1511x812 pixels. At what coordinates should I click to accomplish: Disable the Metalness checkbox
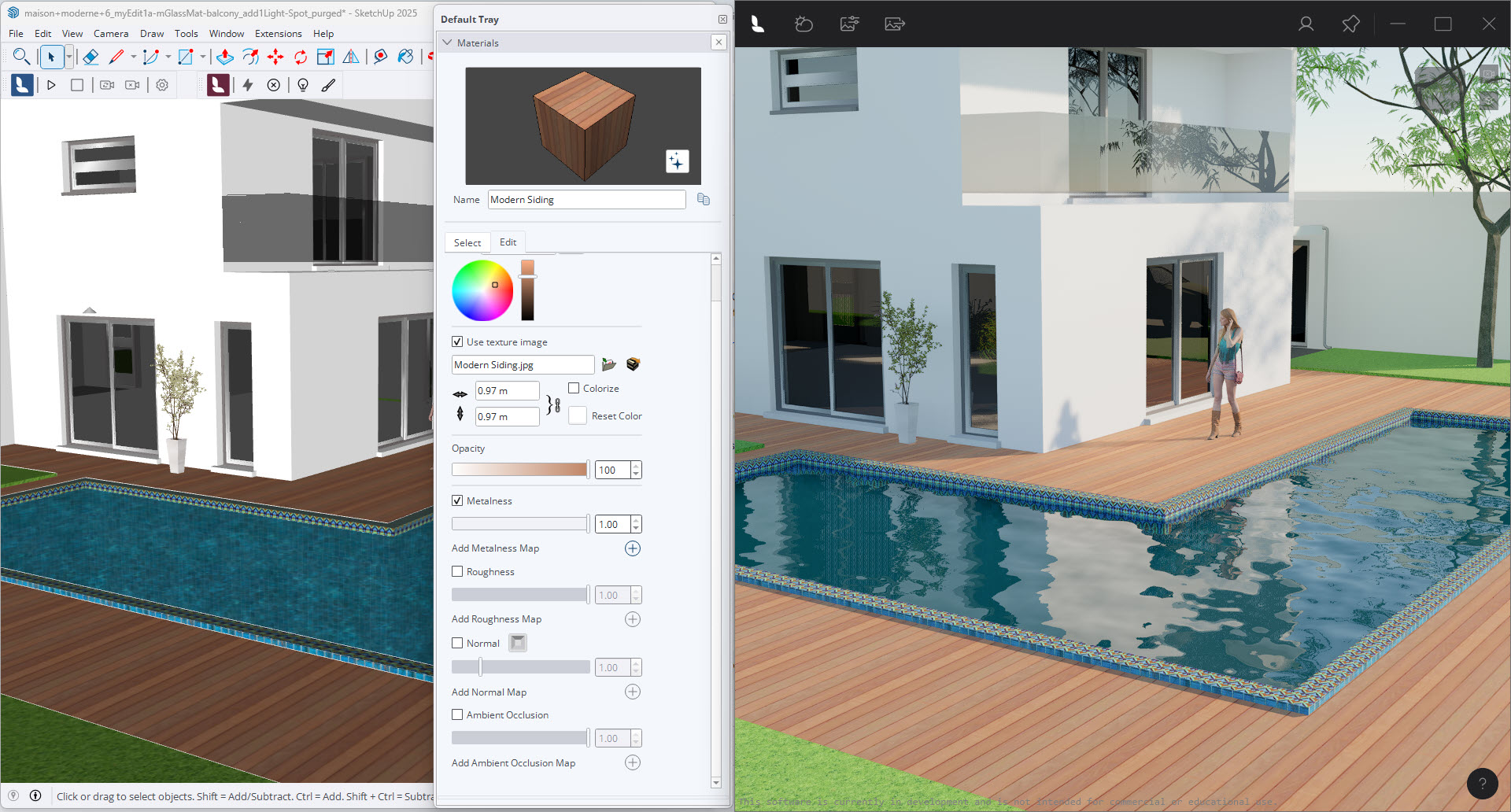click(457, 500)
